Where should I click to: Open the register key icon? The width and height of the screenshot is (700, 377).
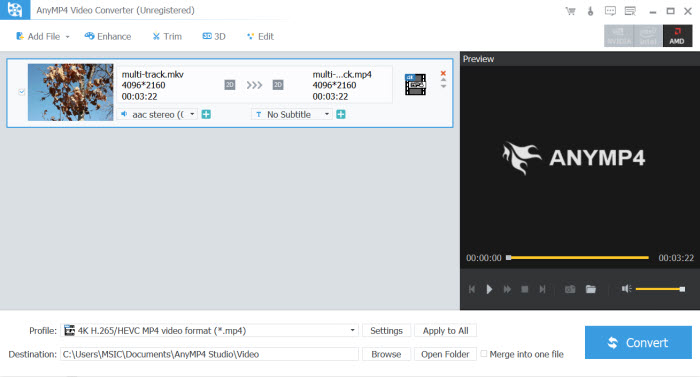point(590,11)
